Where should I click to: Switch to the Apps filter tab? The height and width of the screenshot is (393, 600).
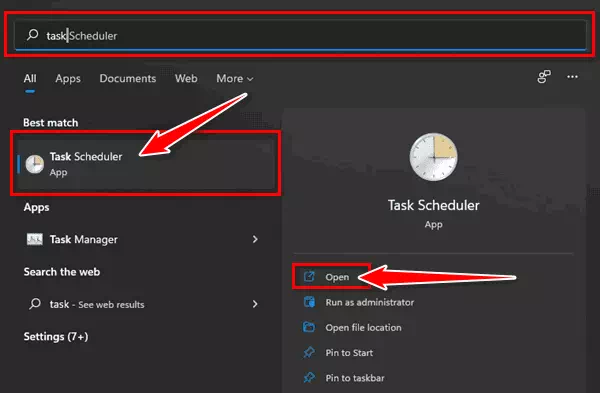68,78
